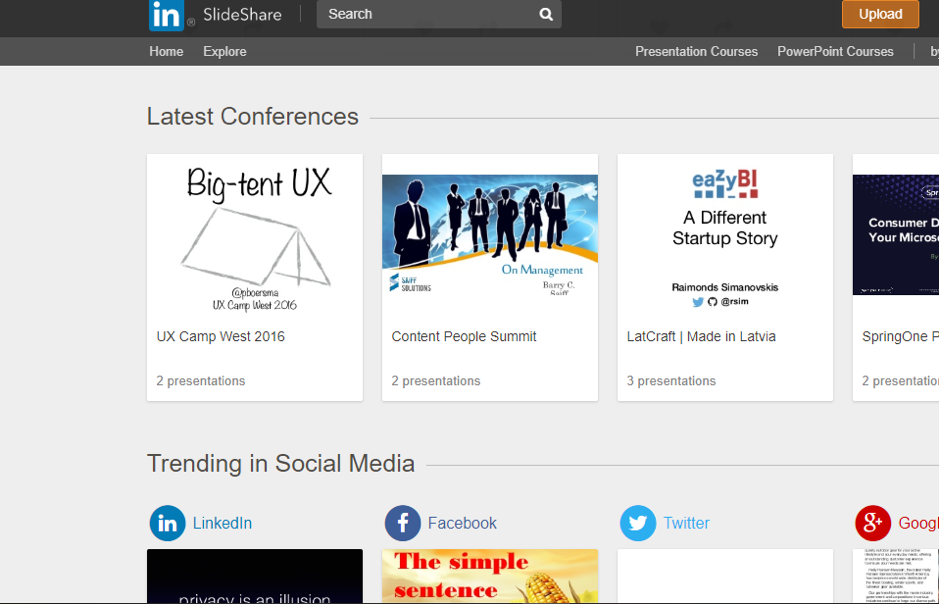Open The simple sentence slide thumbnail

[x=490, y=576]
